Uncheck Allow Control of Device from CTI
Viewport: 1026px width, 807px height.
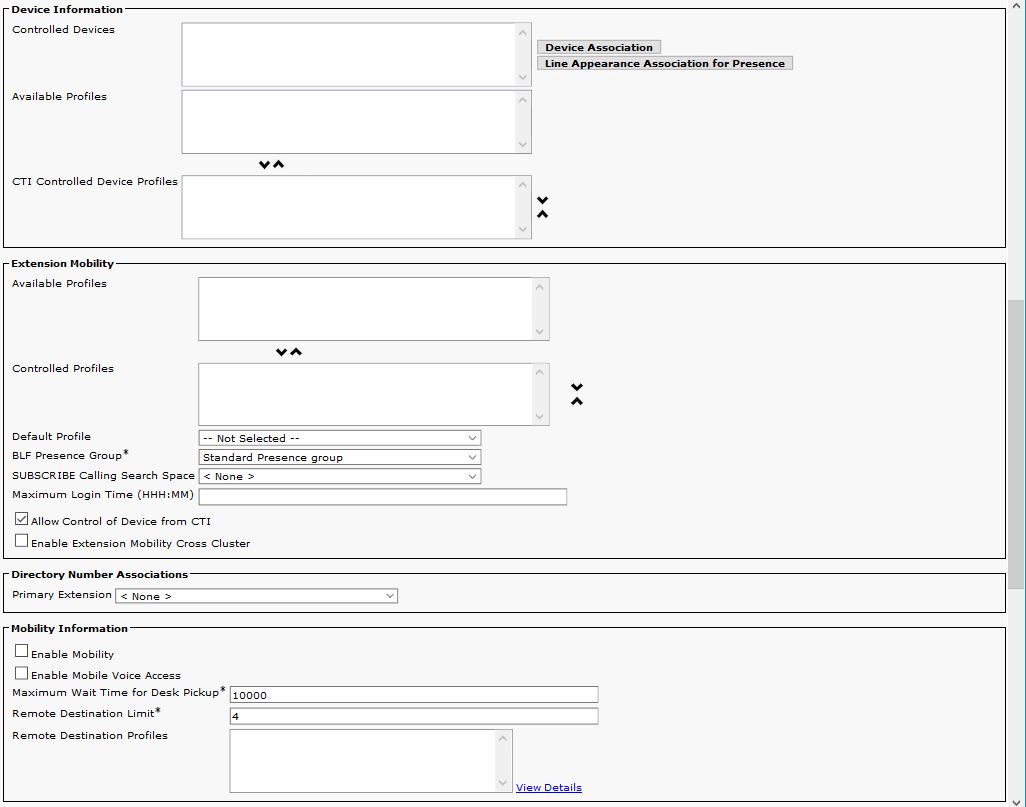click(x=22, y=520)
